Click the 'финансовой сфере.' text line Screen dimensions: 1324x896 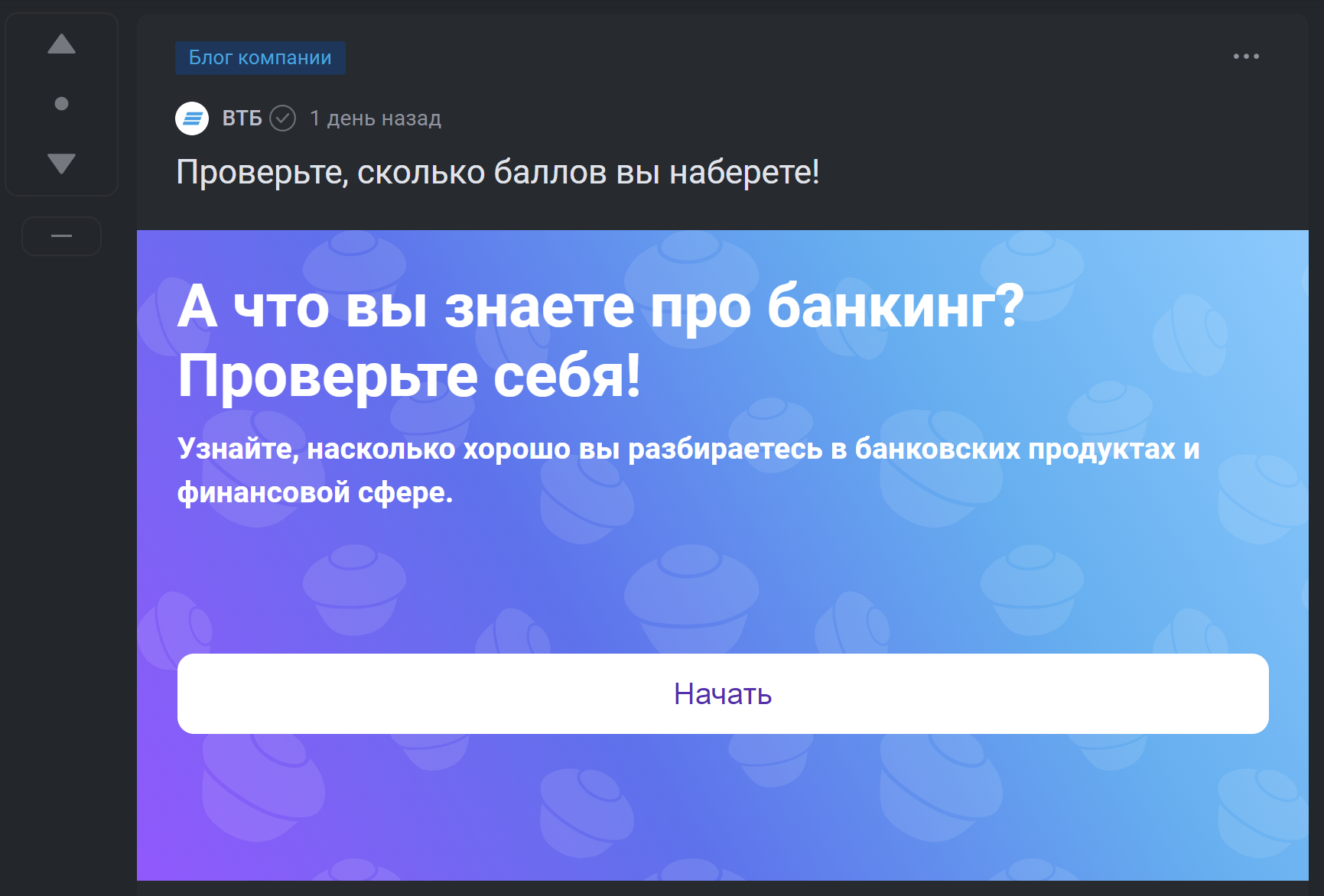[x=315, y=492]
